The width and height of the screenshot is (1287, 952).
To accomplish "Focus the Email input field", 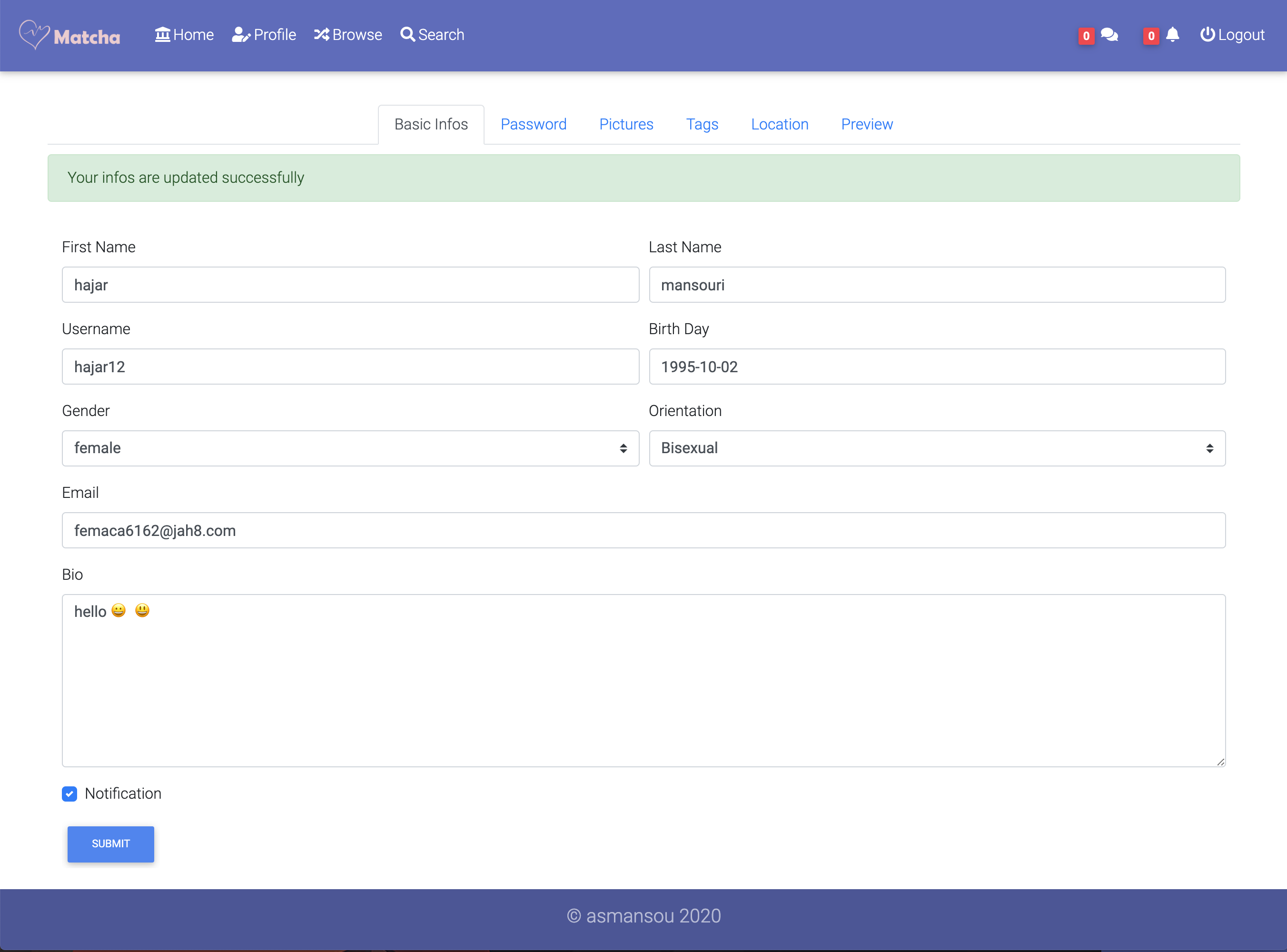I will 643,530.
